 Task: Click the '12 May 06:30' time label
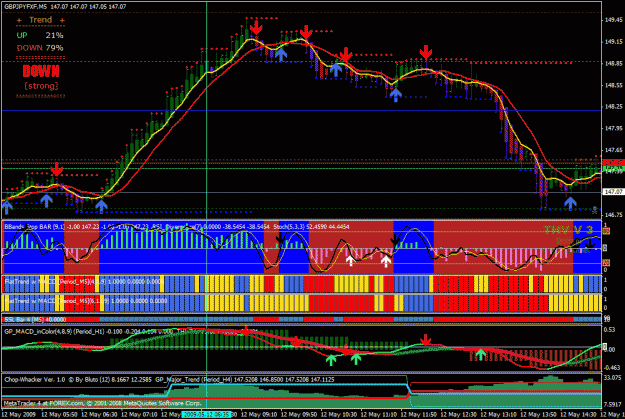coord(99,415)
